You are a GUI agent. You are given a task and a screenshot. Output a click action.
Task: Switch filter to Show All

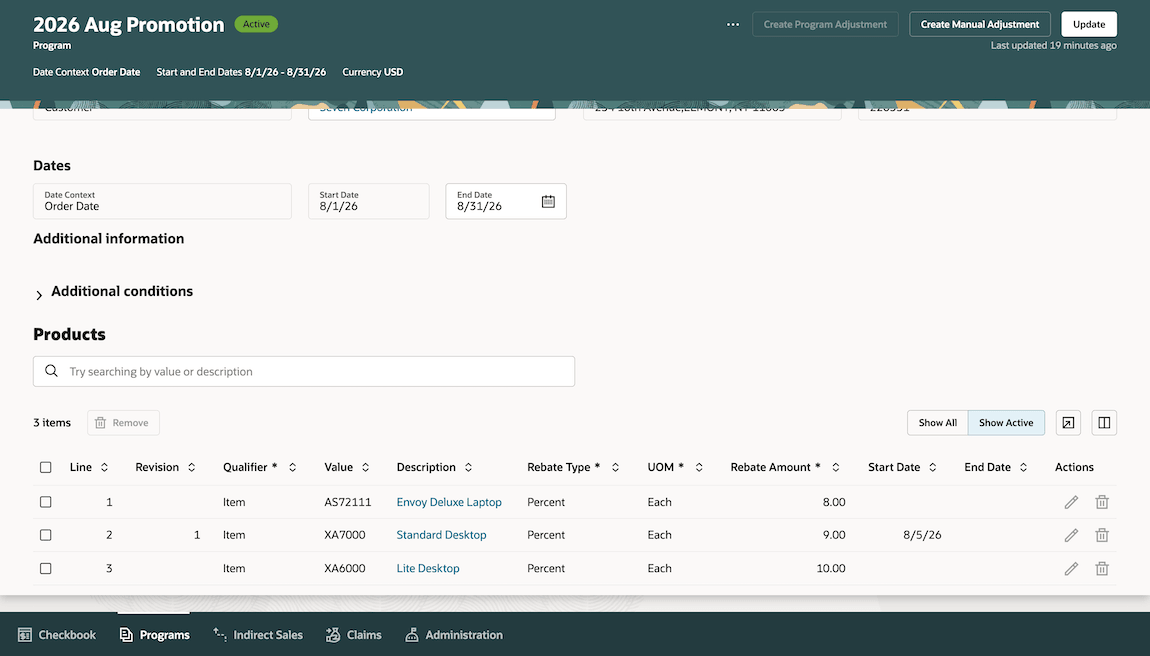pyautogui.click(x=937, y=423)
